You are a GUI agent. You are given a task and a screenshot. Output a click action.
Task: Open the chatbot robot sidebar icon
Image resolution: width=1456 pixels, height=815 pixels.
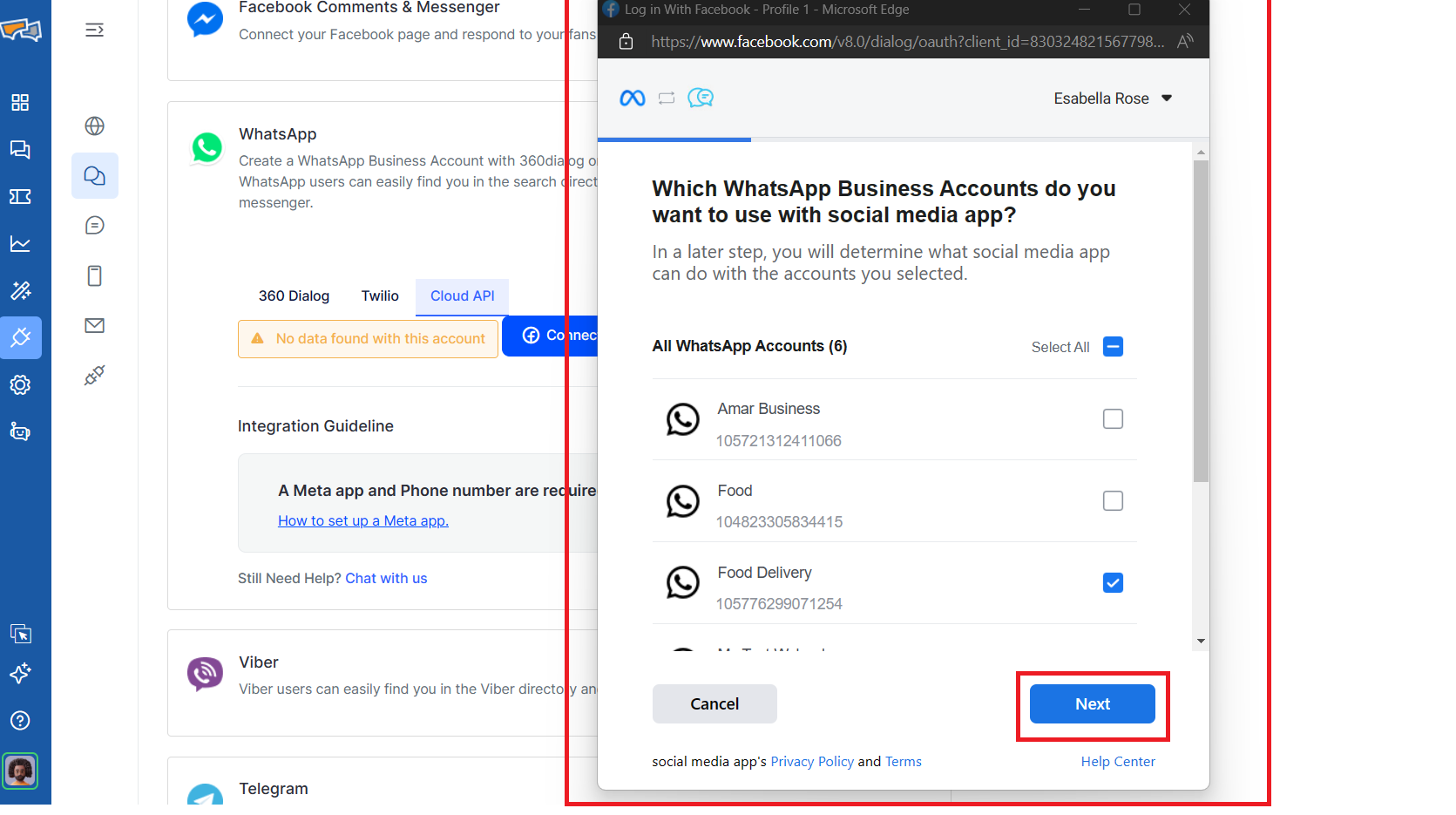[20, 431]
